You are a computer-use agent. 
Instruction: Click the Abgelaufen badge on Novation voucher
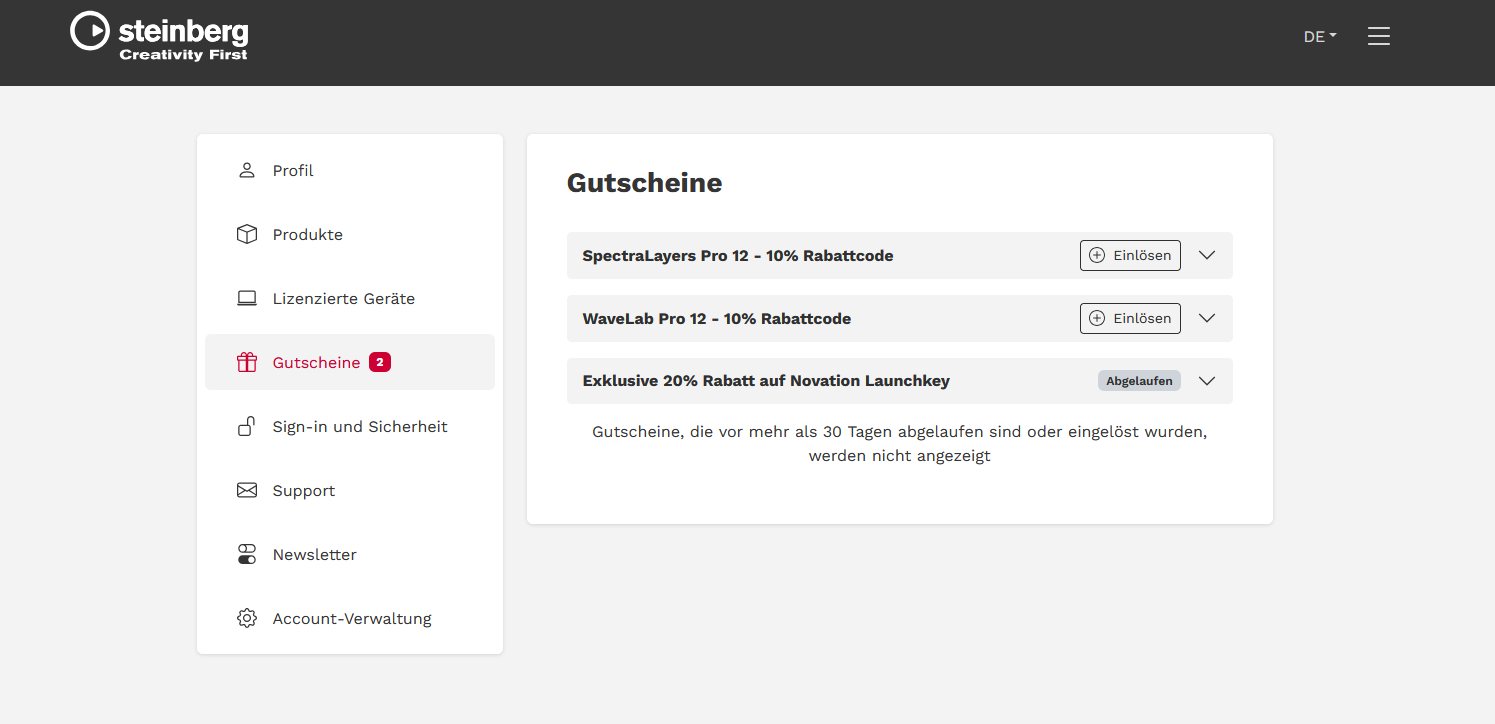pyautogui.click(x=1139, y=381)
